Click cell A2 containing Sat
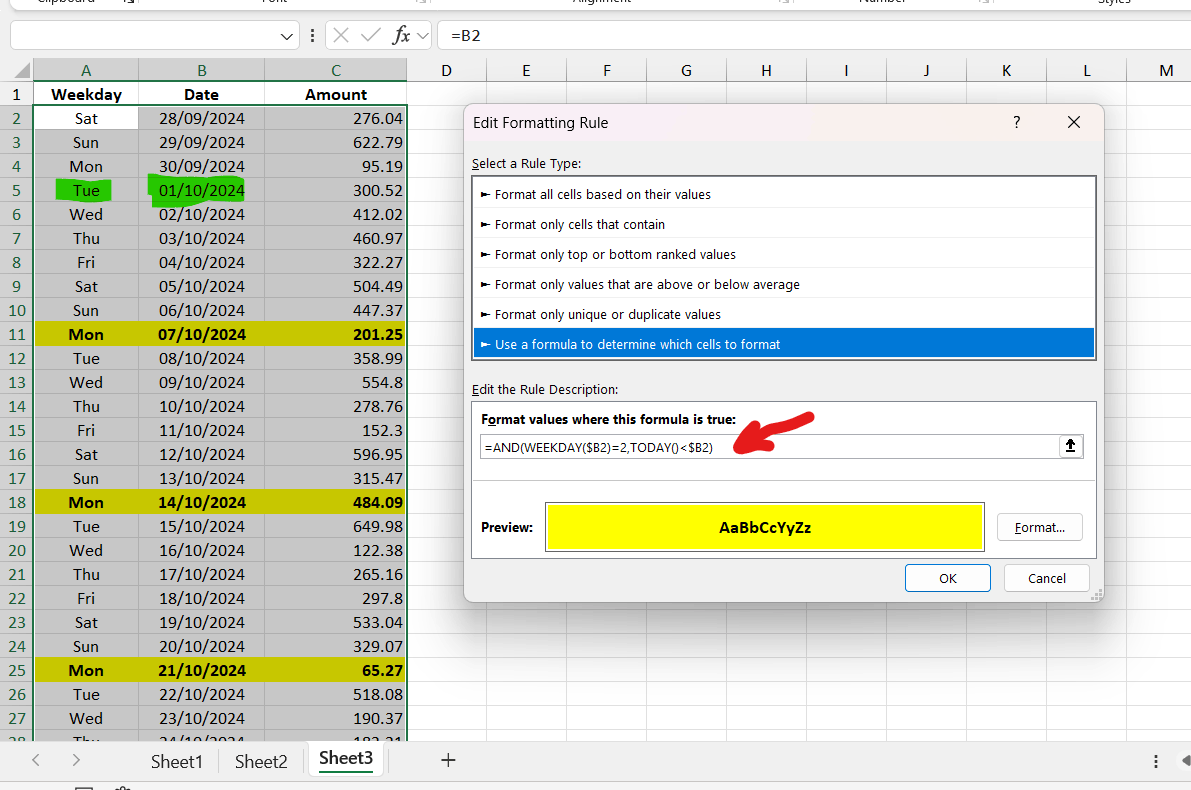 (x=86, y=118)
